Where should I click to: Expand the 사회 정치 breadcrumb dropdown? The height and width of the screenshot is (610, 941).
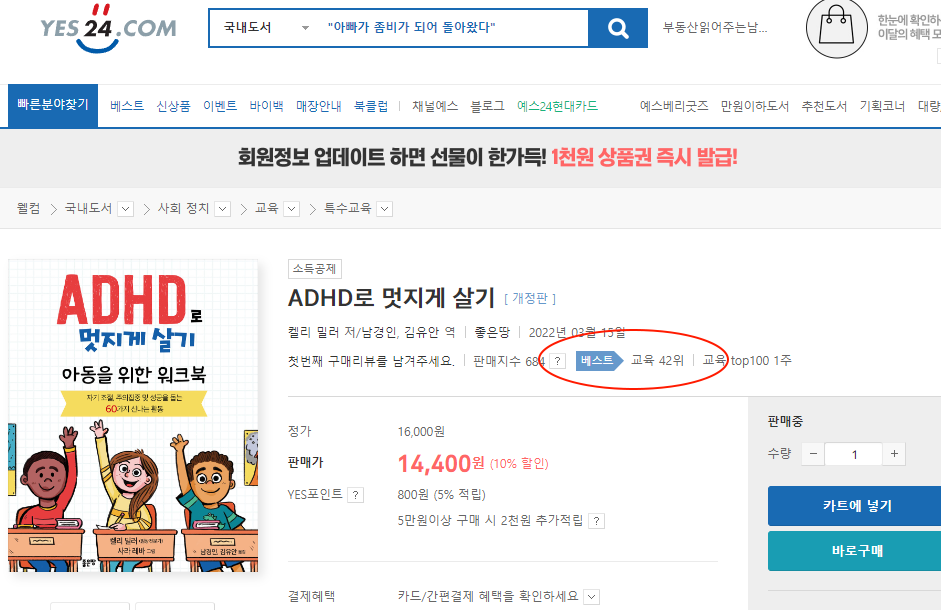tap(223, 209)
